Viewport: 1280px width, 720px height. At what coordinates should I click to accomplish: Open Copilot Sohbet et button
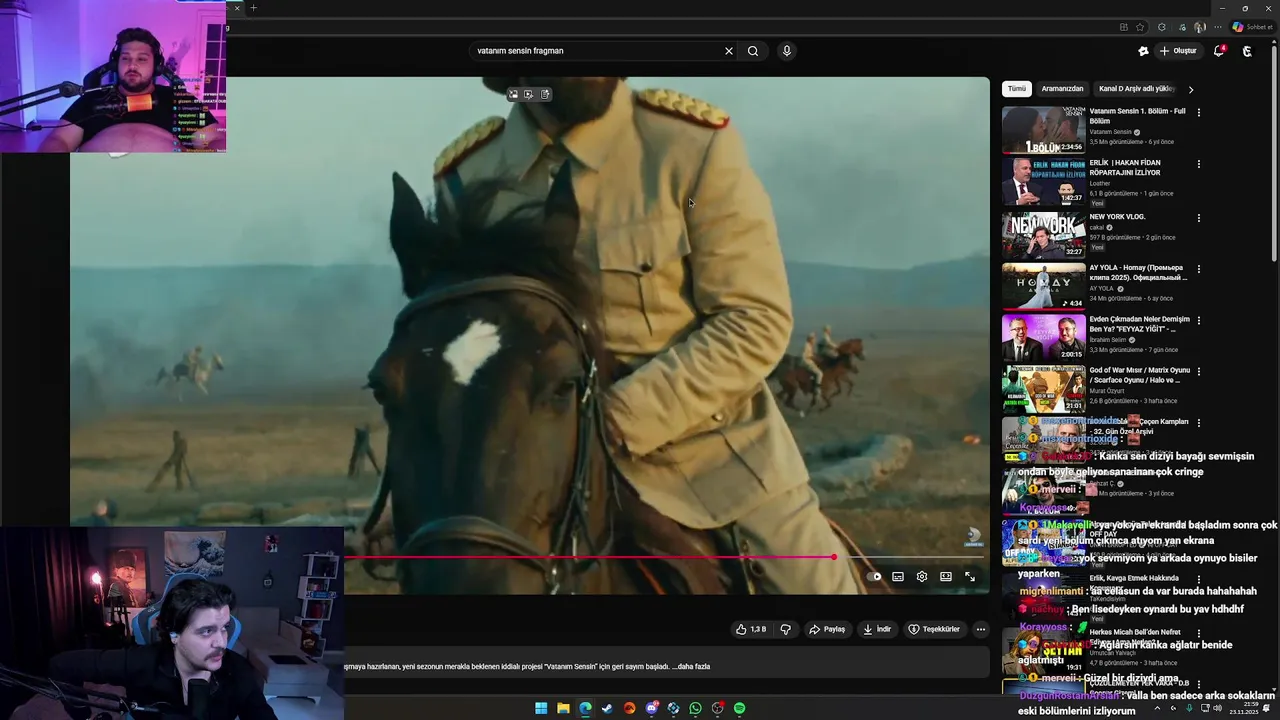pyautogui.click(x=1253, y=27)
